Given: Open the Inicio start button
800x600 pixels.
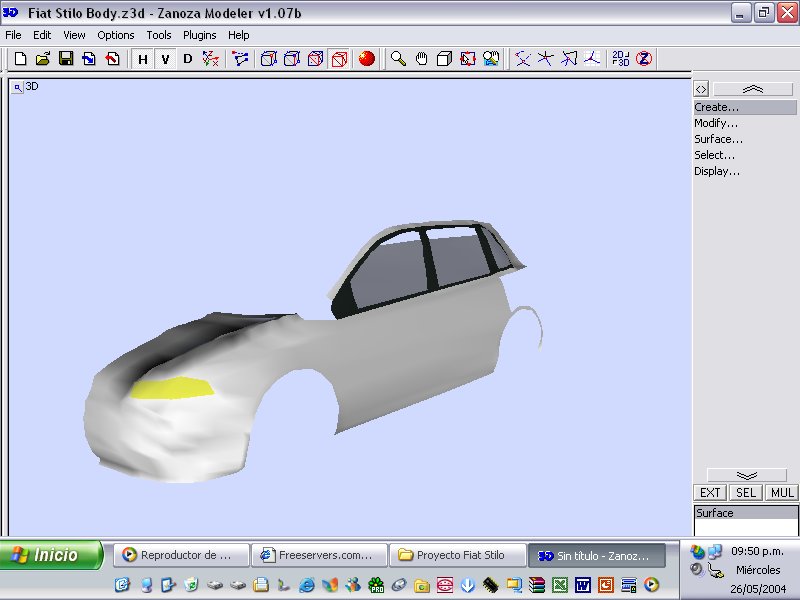Looking at the screenshot, I should coord(51,555).
